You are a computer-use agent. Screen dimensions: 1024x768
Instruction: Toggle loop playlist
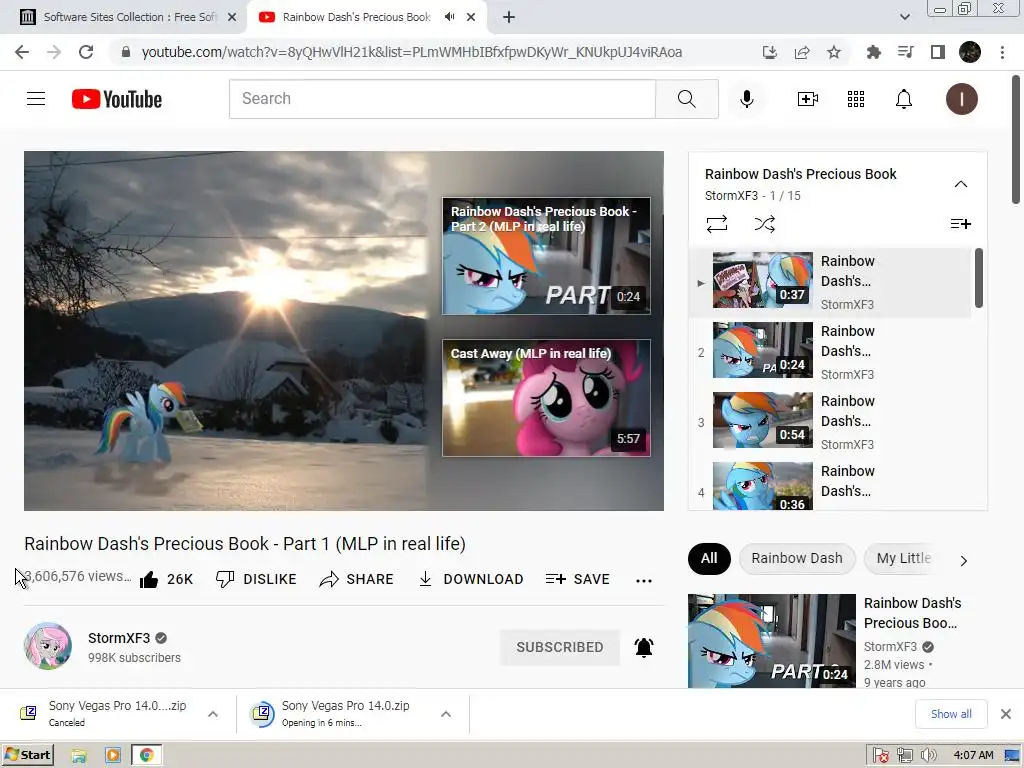click(716, 224)
